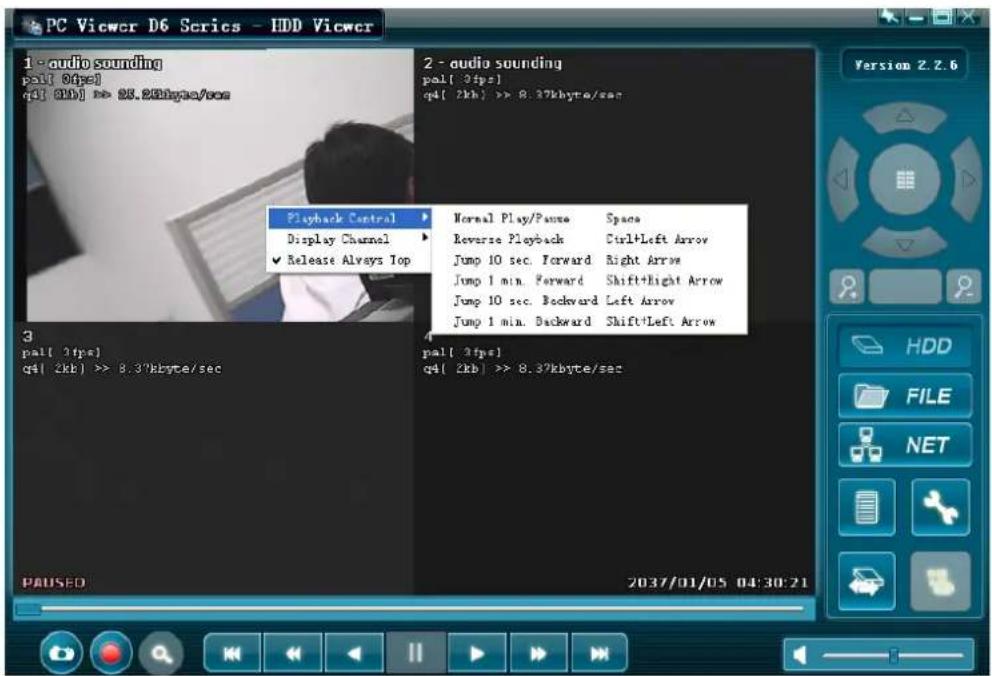
Task: Click the playback progress bar handle
Action: click(x=28, y=609)
